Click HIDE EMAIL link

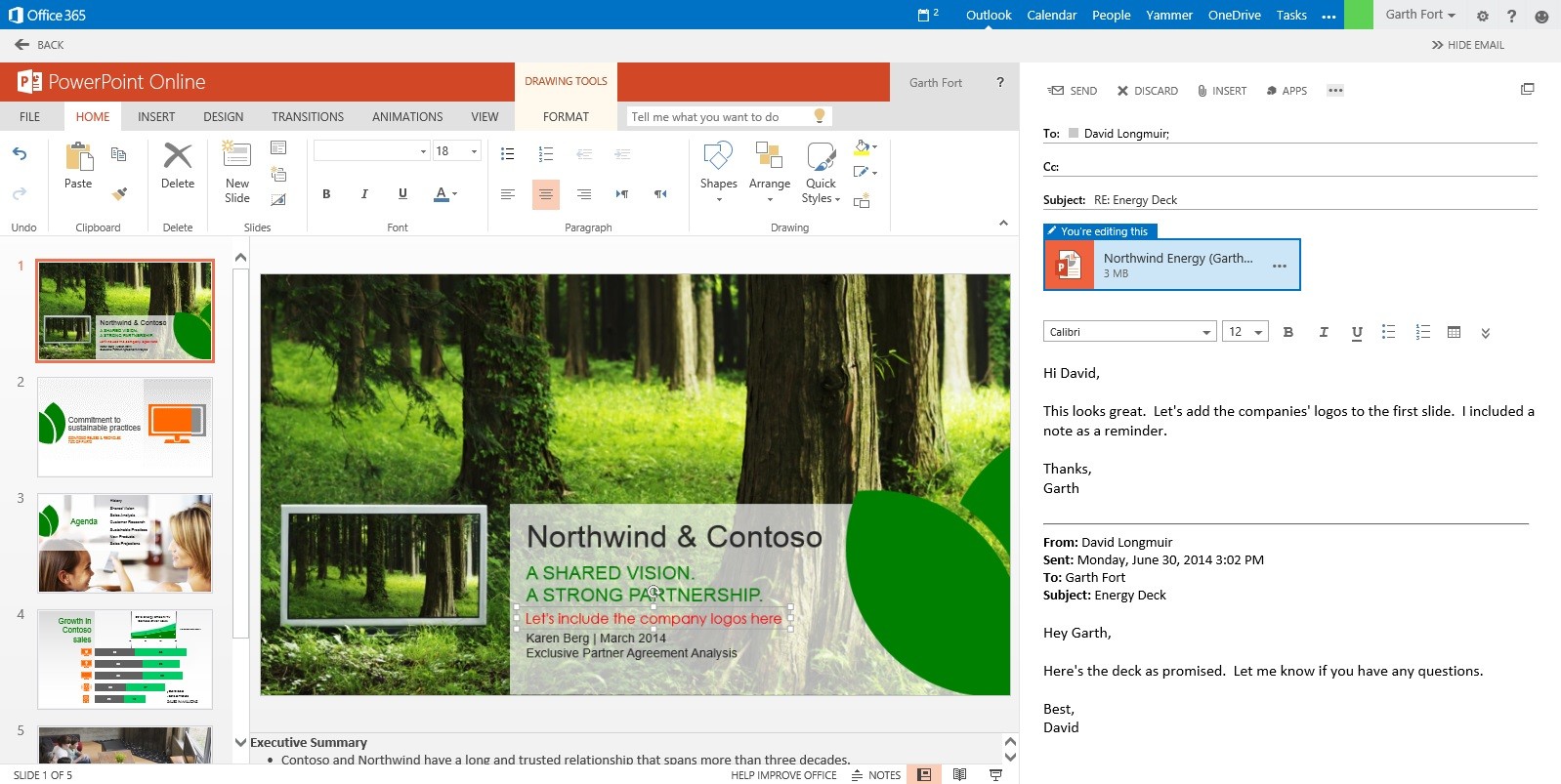coord(1468,45)
